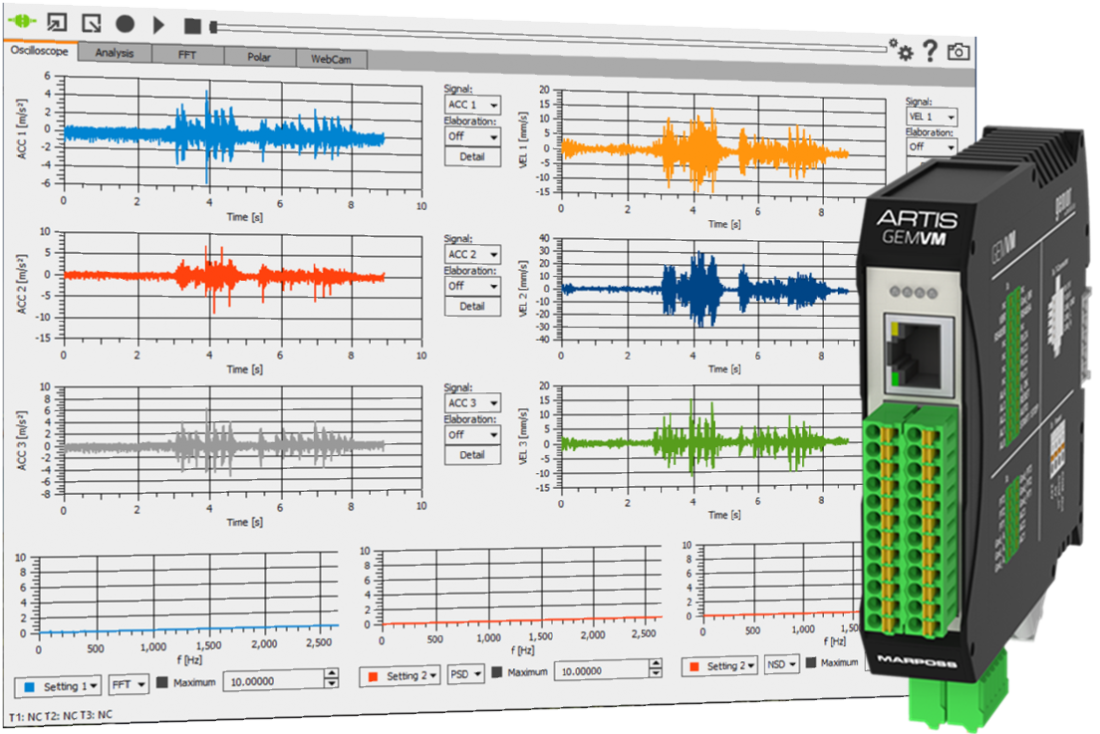Open the blue Setting 1 dropdown
This screenshot has width=1100, height=734.
(x=59, y=686)
